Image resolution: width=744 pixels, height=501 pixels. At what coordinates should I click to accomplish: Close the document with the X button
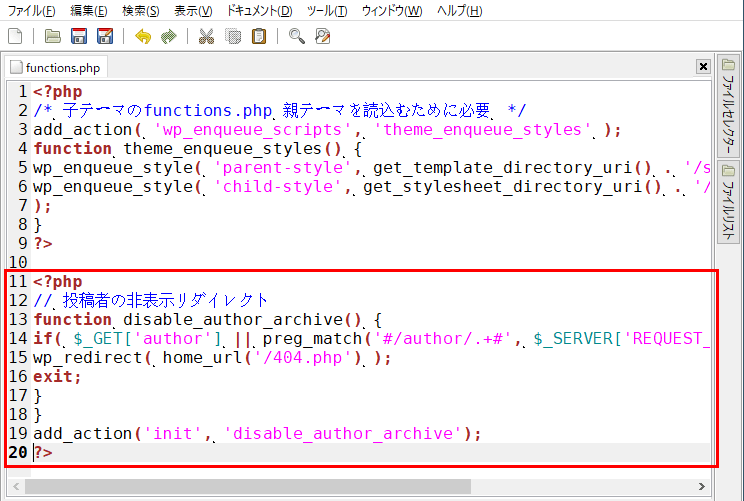click(x=703, y=66)
